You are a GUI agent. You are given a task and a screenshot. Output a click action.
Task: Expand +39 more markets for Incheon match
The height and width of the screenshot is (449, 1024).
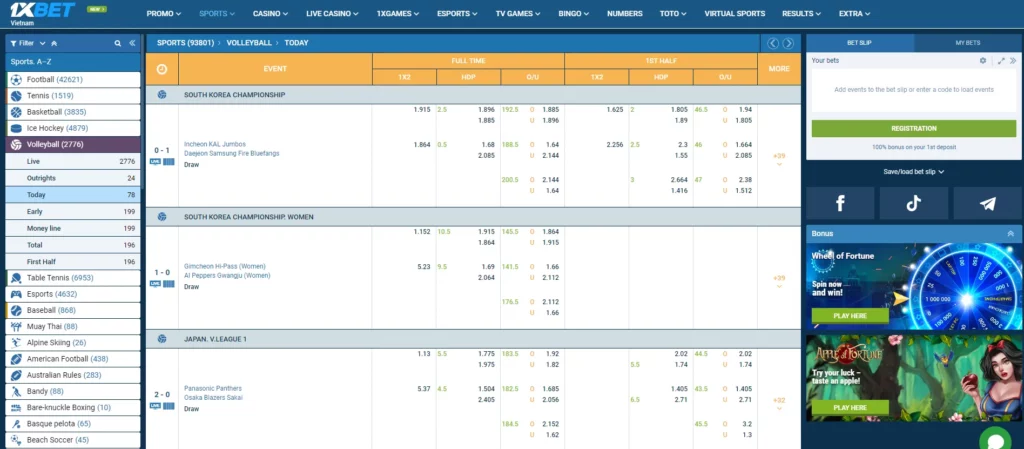click(x=779, y=158)
